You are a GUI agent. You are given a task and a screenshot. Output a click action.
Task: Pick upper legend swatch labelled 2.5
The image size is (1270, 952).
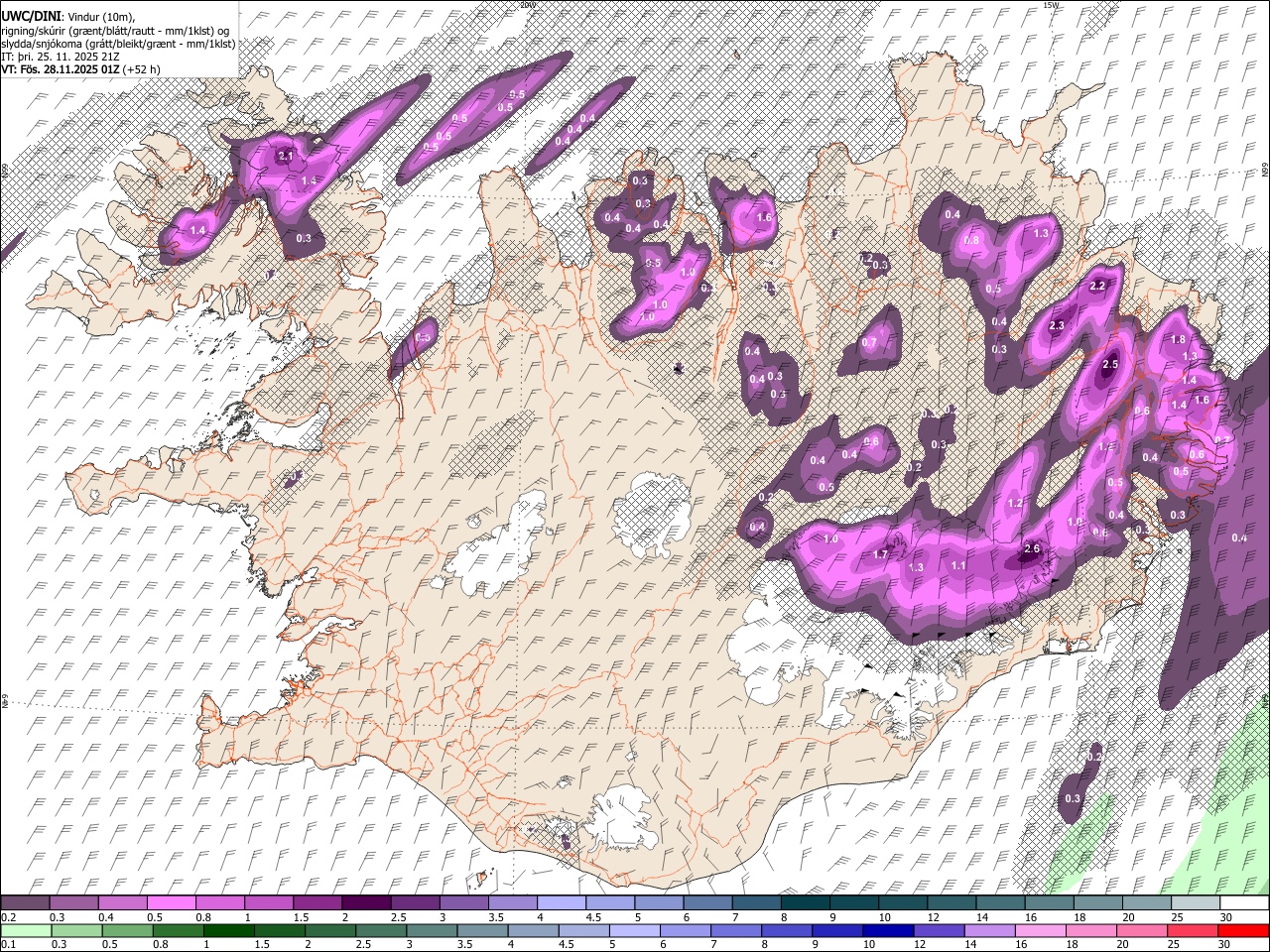coord(415,903)
